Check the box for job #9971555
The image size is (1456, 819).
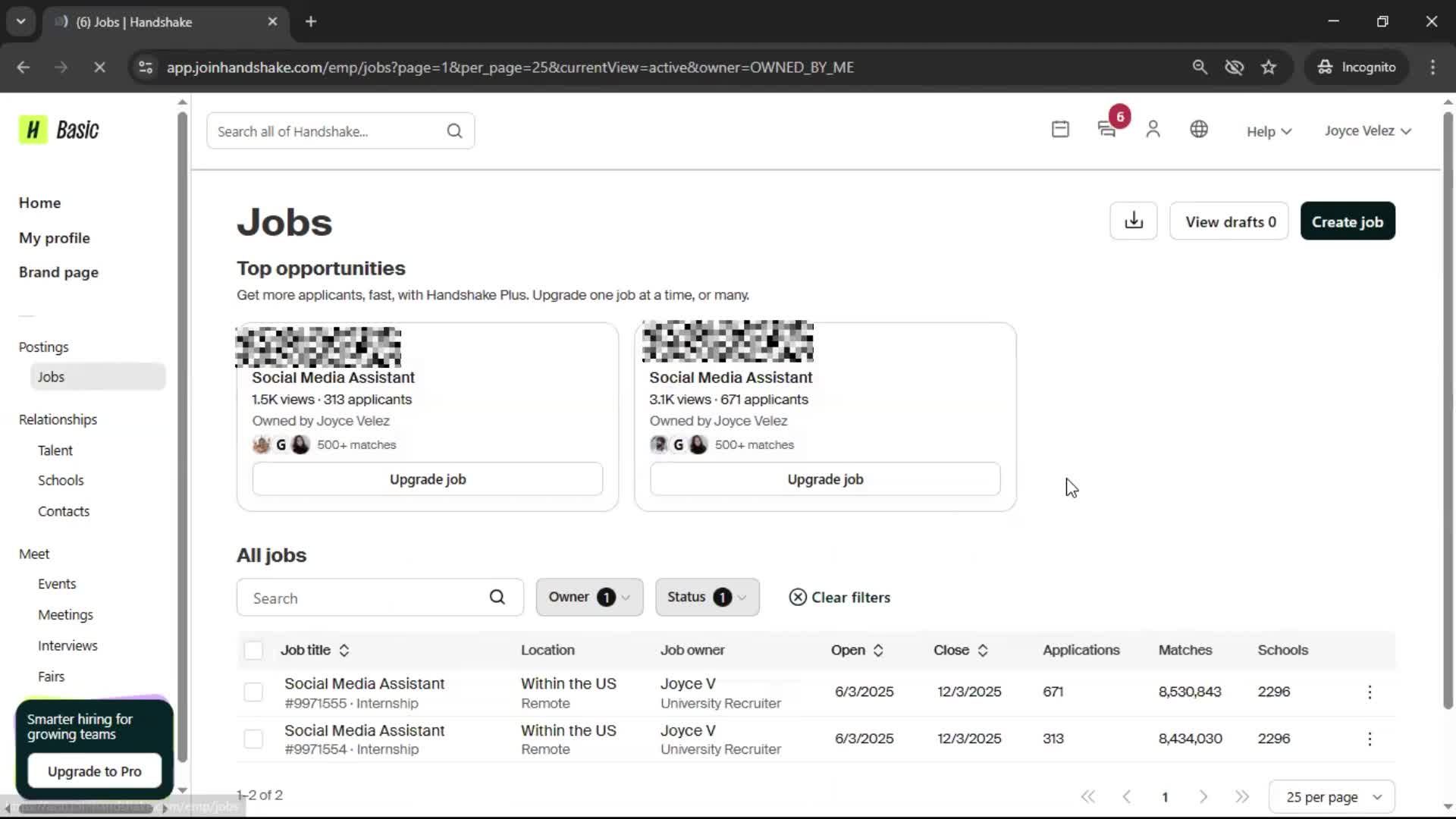click(253, 692)
